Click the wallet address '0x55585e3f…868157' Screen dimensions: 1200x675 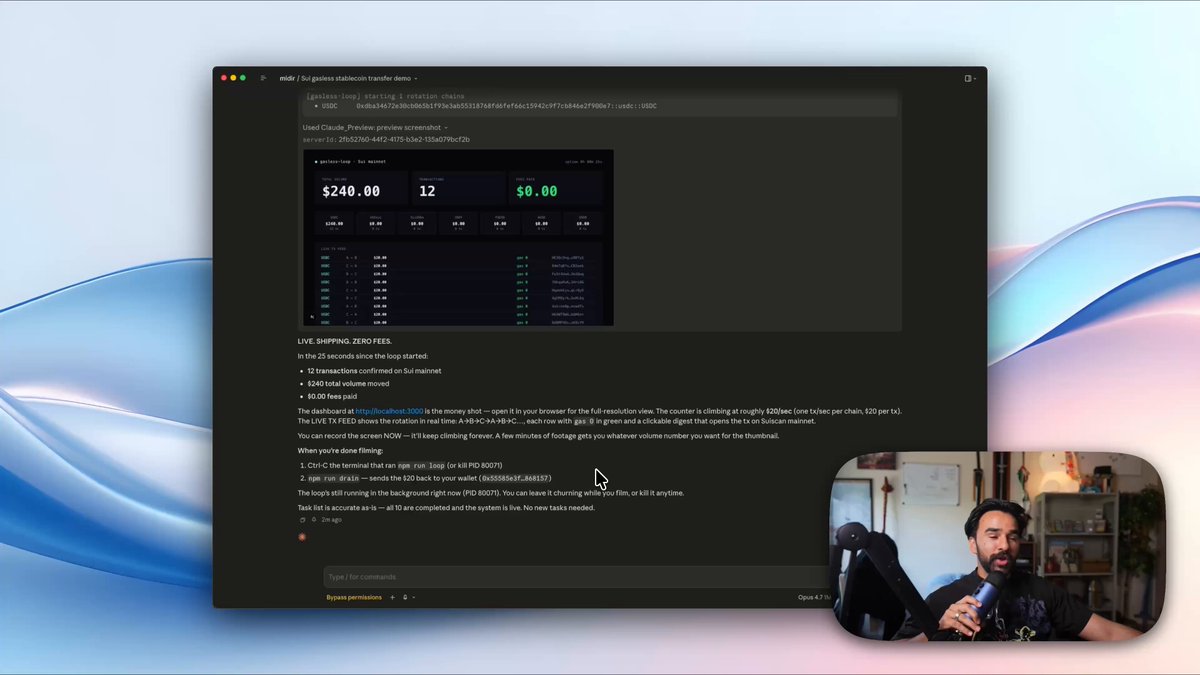pyautogui.click(x=516, y=479)
